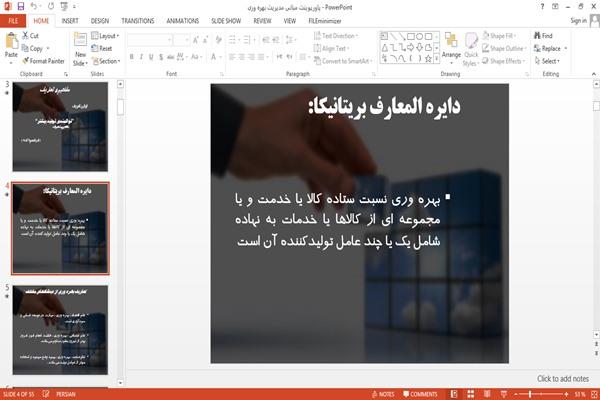600x400 pixels.
Task: Toggle Bold formatting
Action: [x=132, y=57]
